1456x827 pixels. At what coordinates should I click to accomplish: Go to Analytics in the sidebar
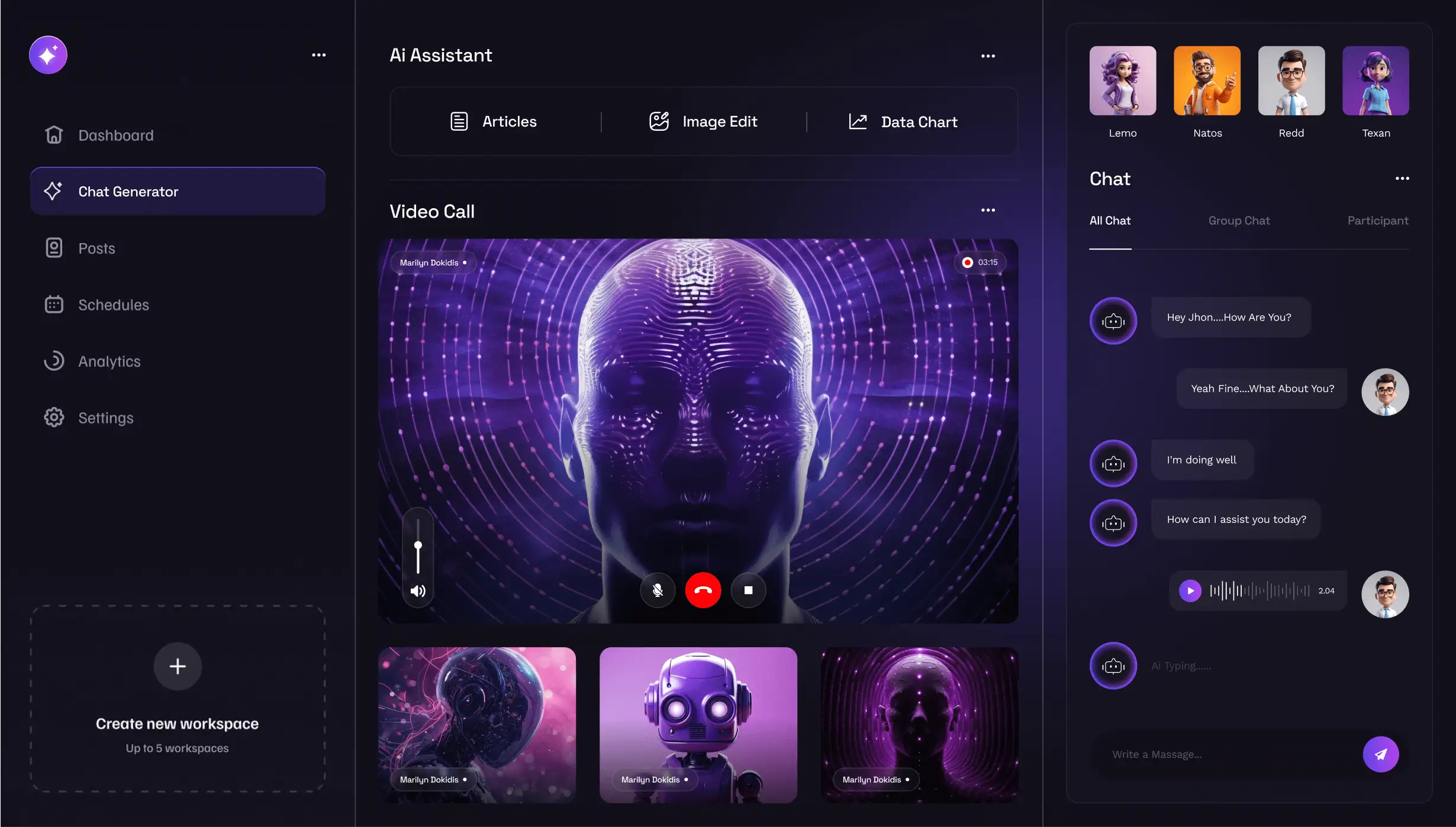click(109, 361)
